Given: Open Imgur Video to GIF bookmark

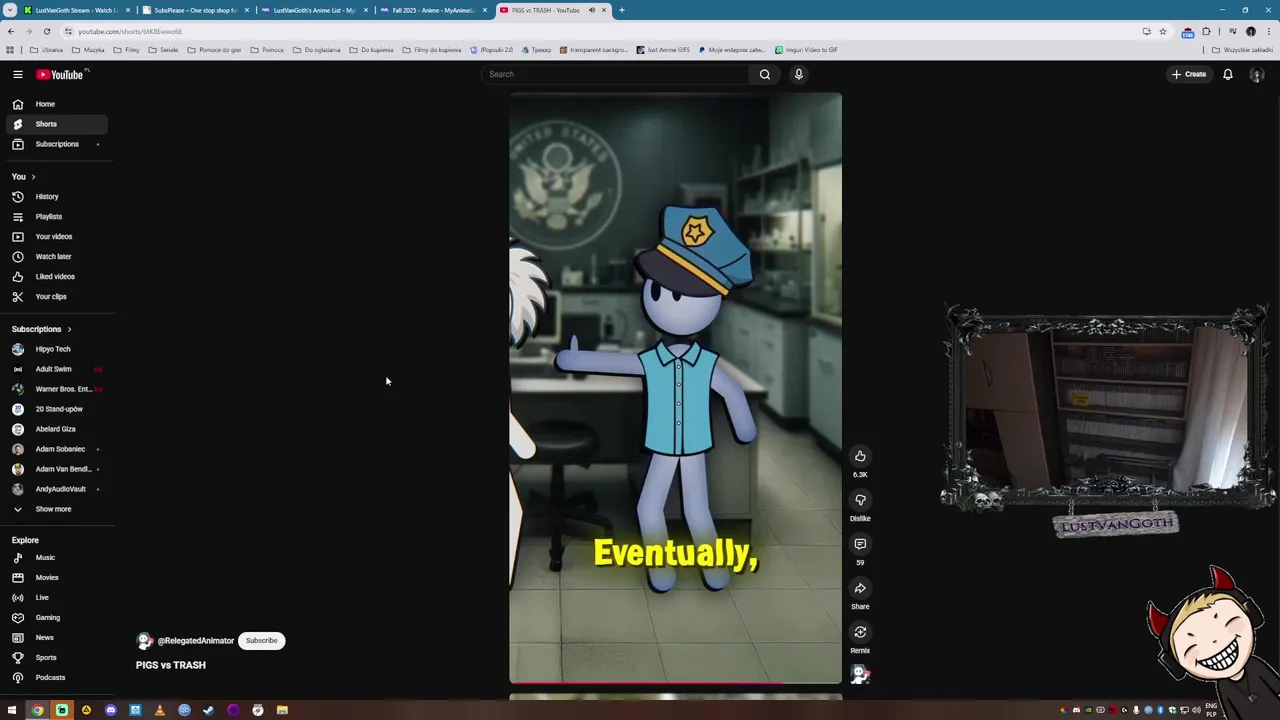Looking at the screenshot, I should tap(806, 50).
